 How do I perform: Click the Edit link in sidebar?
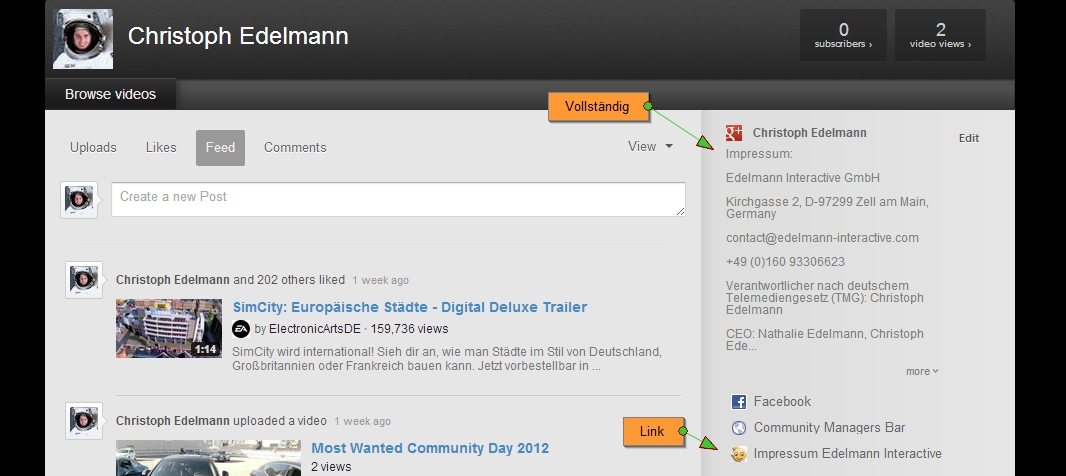pyautogui.click(x=969, y=138)
